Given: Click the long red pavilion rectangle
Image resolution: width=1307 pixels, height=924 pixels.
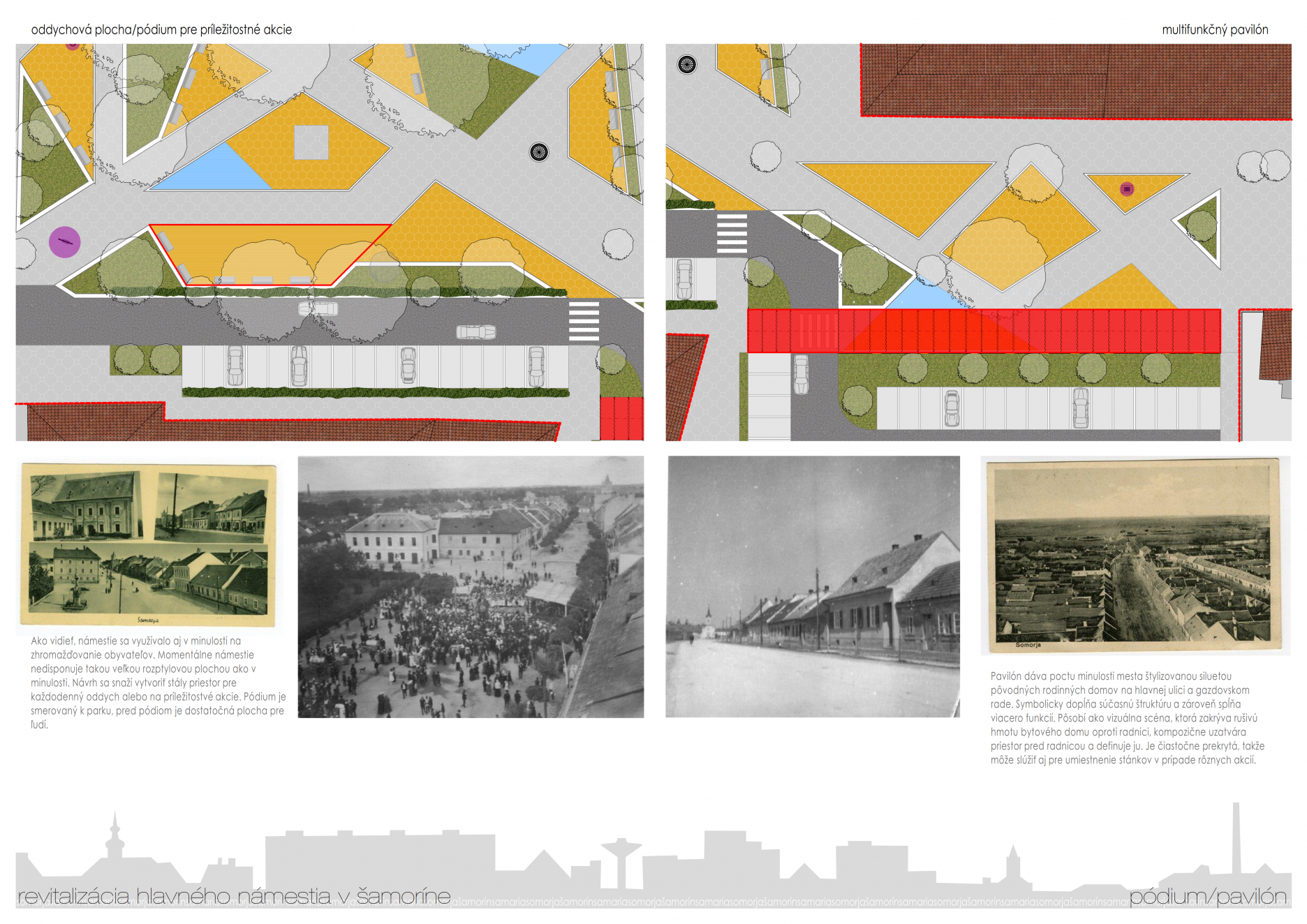Looking at the screenshot, I should (x=984, y=331).
